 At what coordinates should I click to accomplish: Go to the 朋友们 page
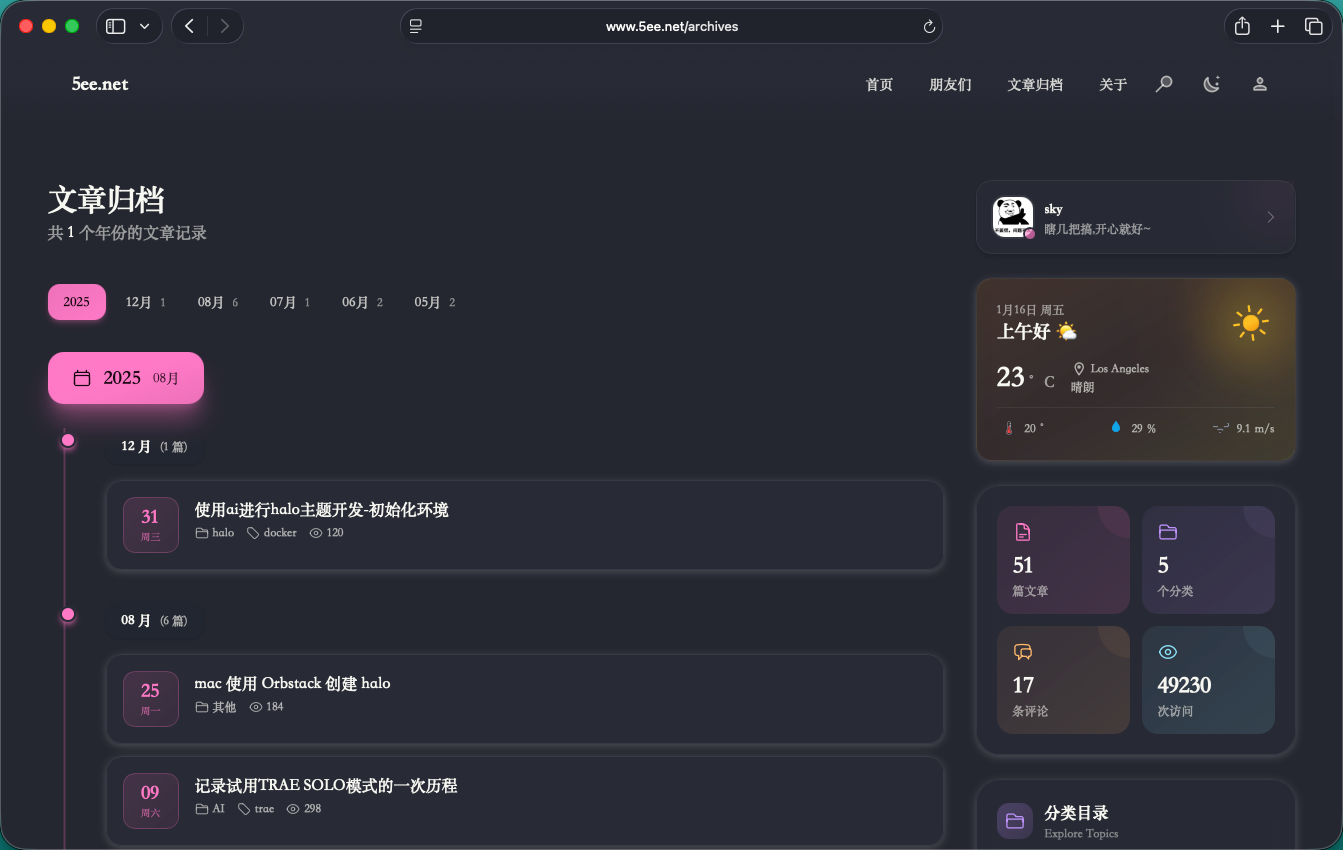click(950, 85)
